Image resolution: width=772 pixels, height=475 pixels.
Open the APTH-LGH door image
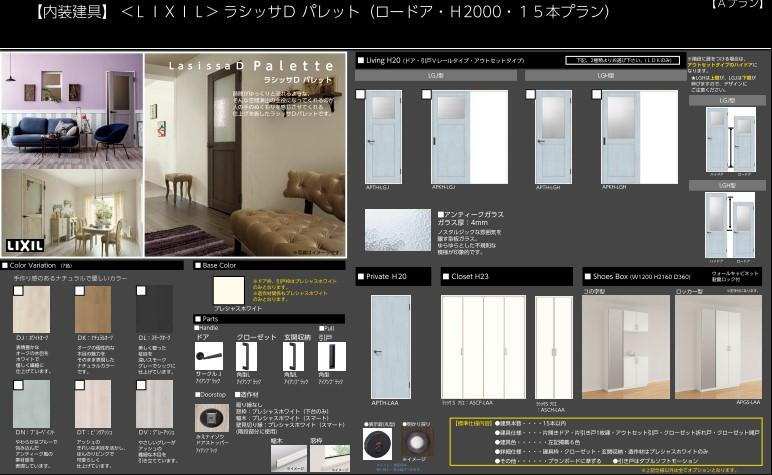tap(553, 137)
